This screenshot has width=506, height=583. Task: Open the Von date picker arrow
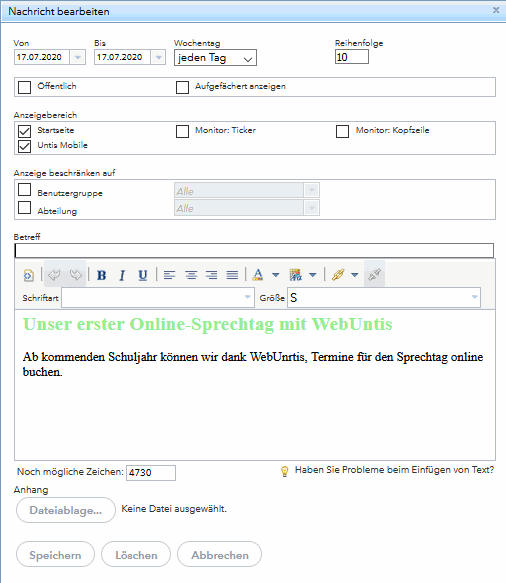[78, 57]
